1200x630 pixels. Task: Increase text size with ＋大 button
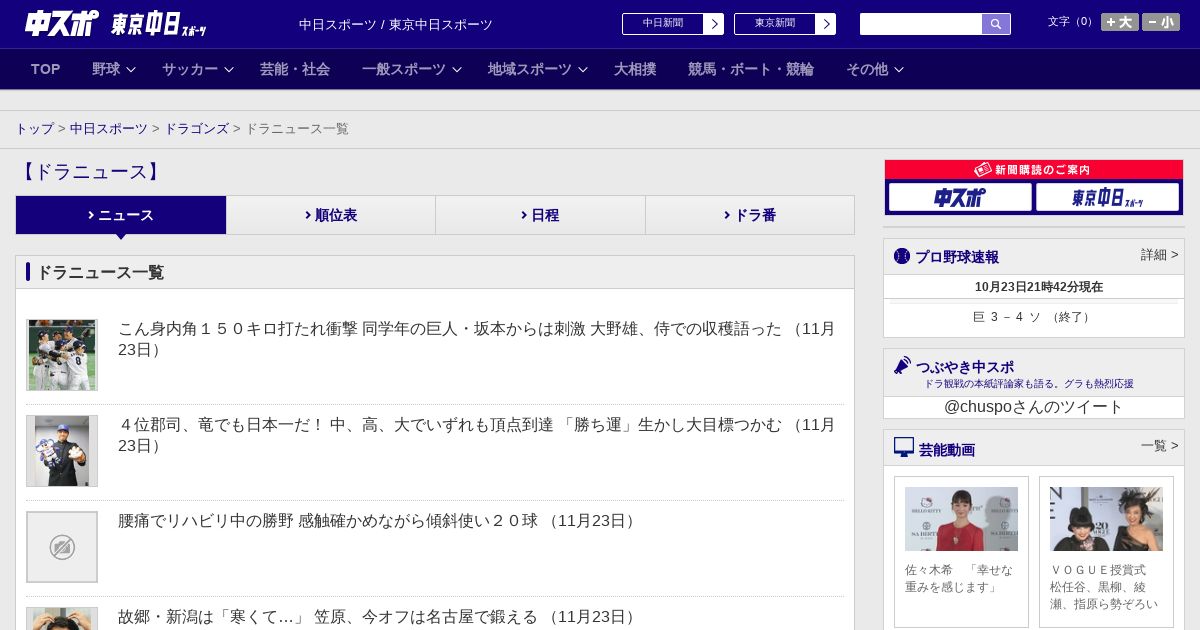tap(1119, 22)
